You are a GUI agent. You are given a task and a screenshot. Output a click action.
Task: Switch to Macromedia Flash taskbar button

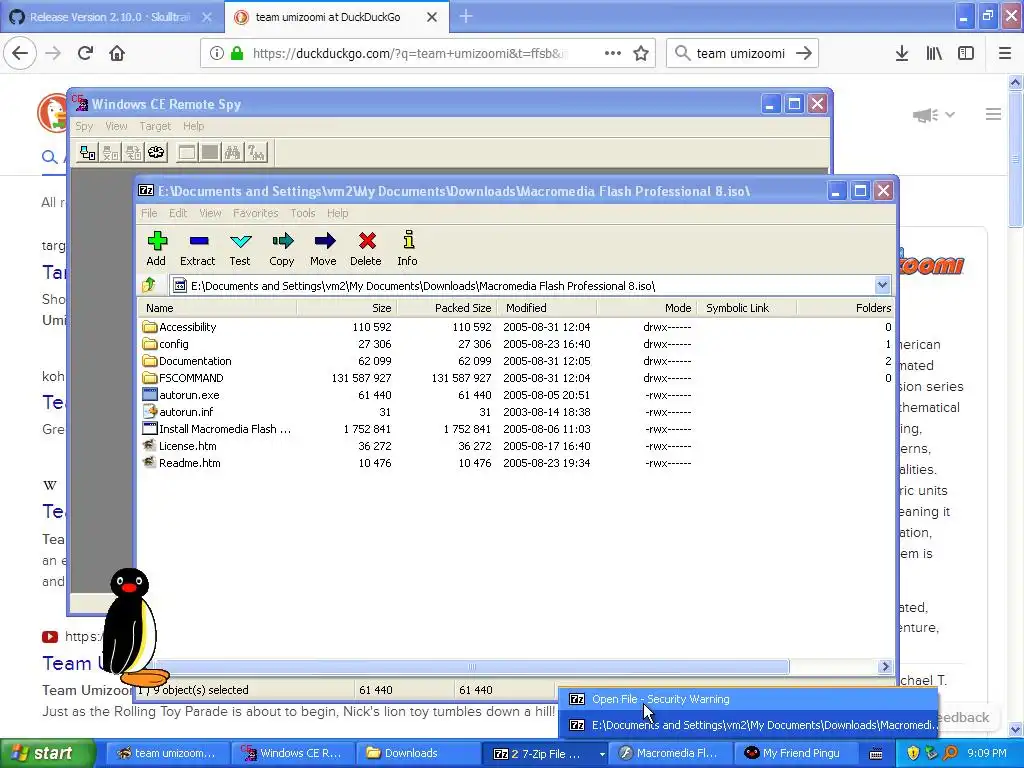pos(669,753)
